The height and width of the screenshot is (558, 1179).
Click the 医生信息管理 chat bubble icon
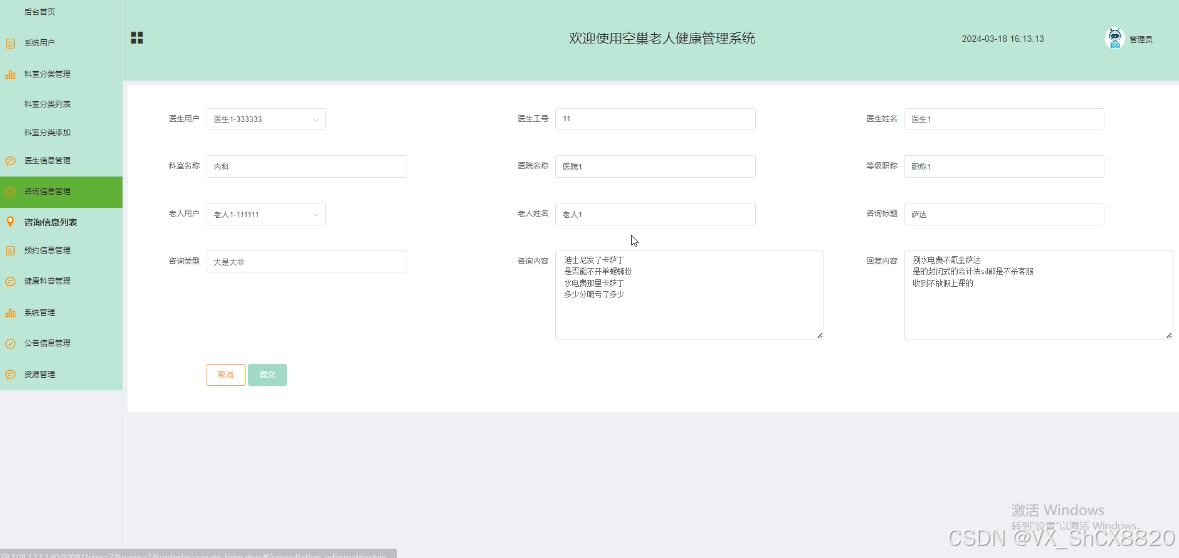[10, 161]
